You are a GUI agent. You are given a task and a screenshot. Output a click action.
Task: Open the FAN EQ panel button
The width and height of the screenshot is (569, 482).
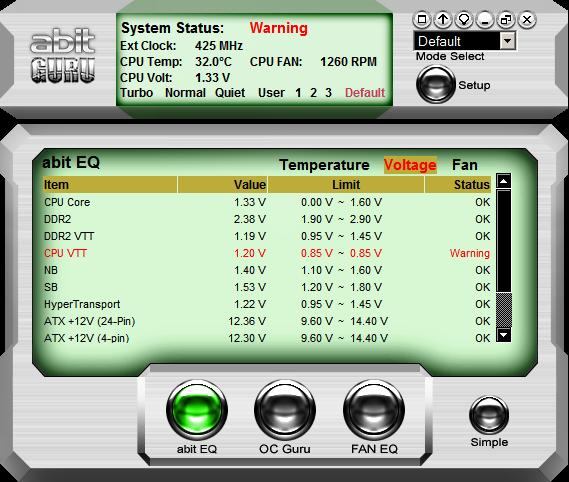pos(374,410)
